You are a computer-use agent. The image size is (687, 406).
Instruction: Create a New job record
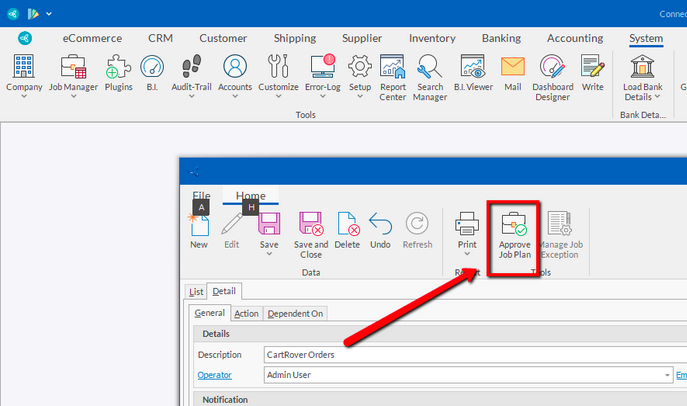[199, 230]
